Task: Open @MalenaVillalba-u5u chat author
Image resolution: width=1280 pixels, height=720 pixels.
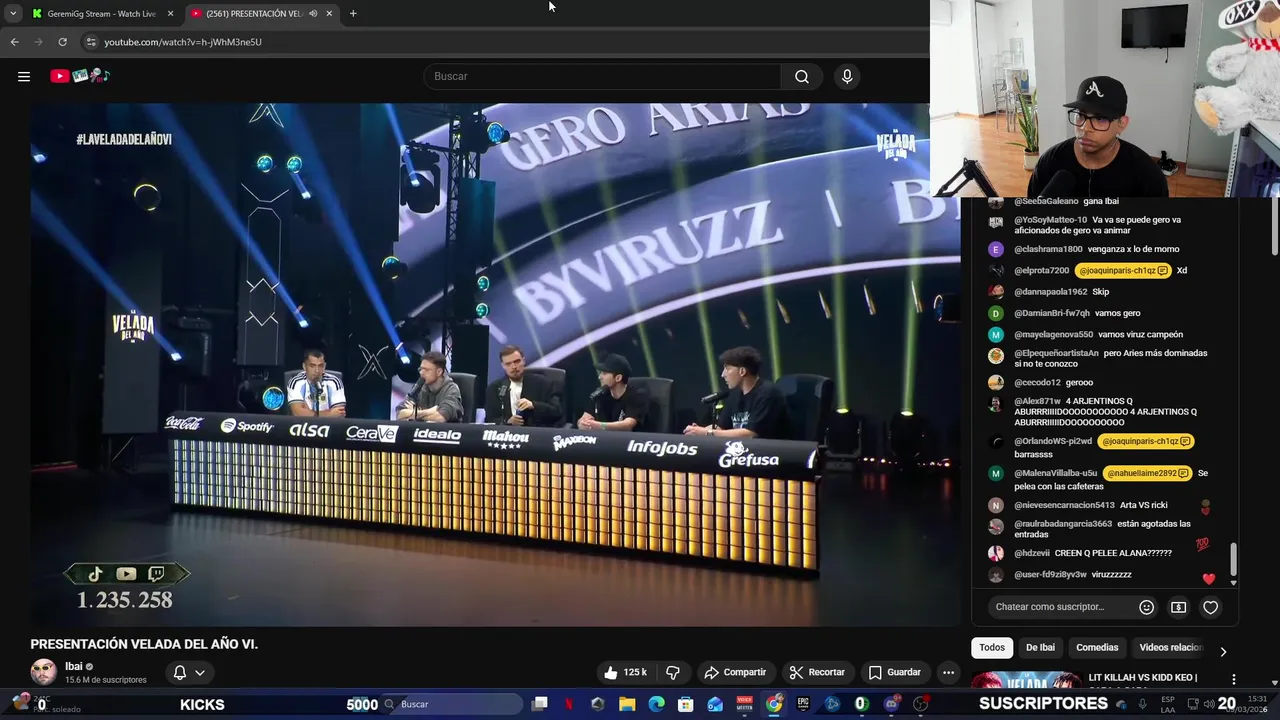Action: [1055, 473]
